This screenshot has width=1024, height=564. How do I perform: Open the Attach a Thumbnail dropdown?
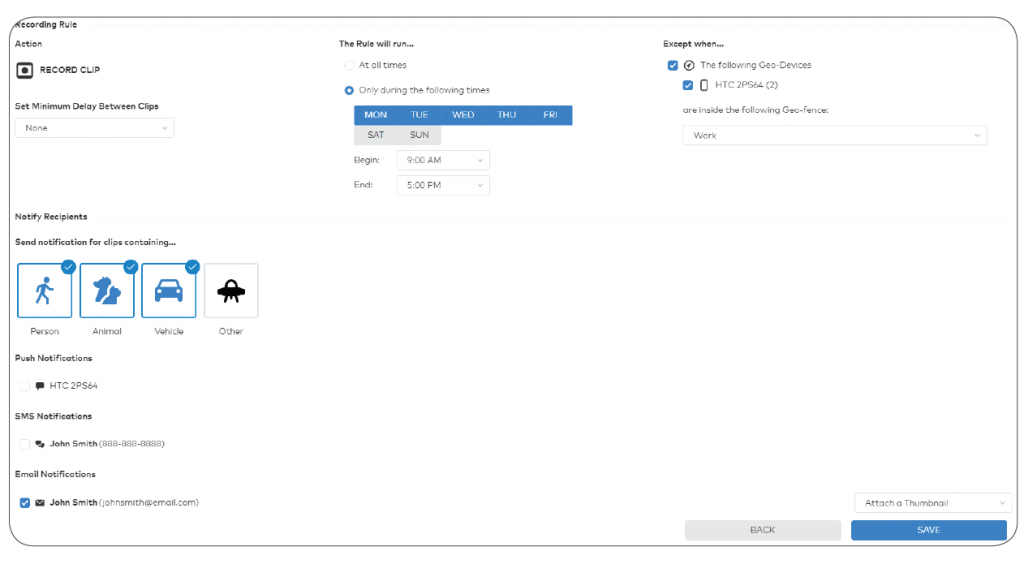click(932, 503)
